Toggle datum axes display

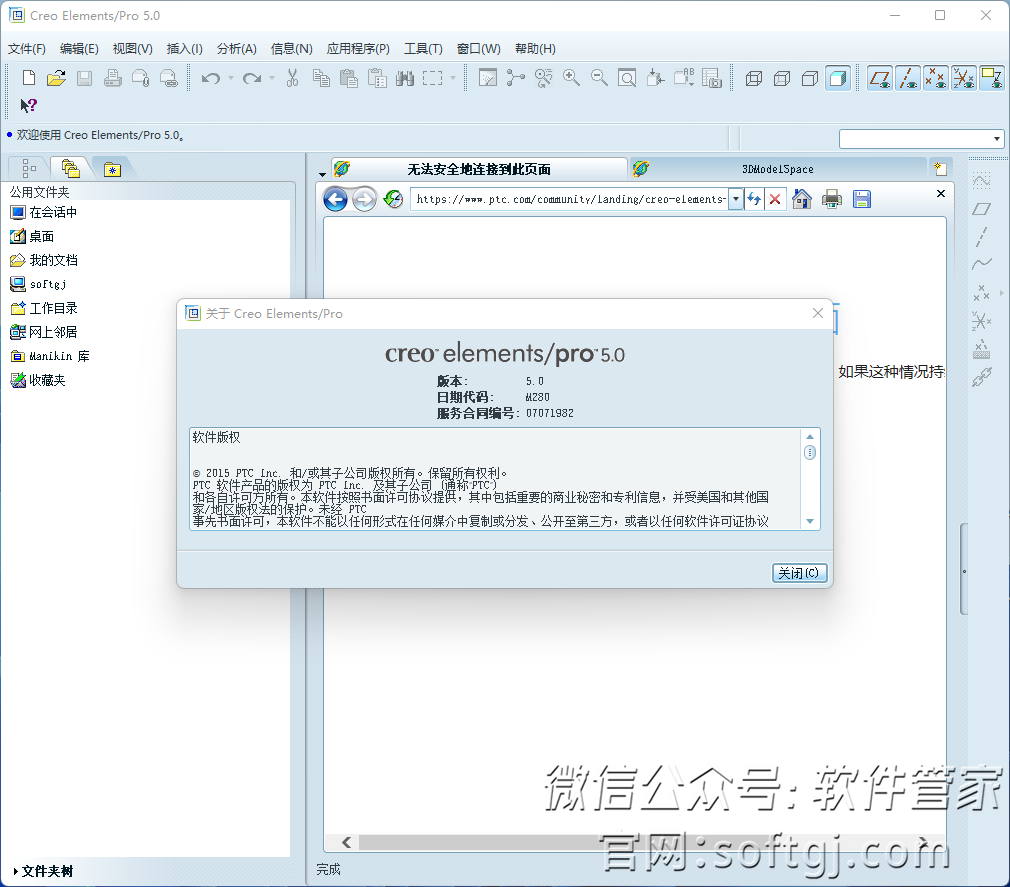908,79
